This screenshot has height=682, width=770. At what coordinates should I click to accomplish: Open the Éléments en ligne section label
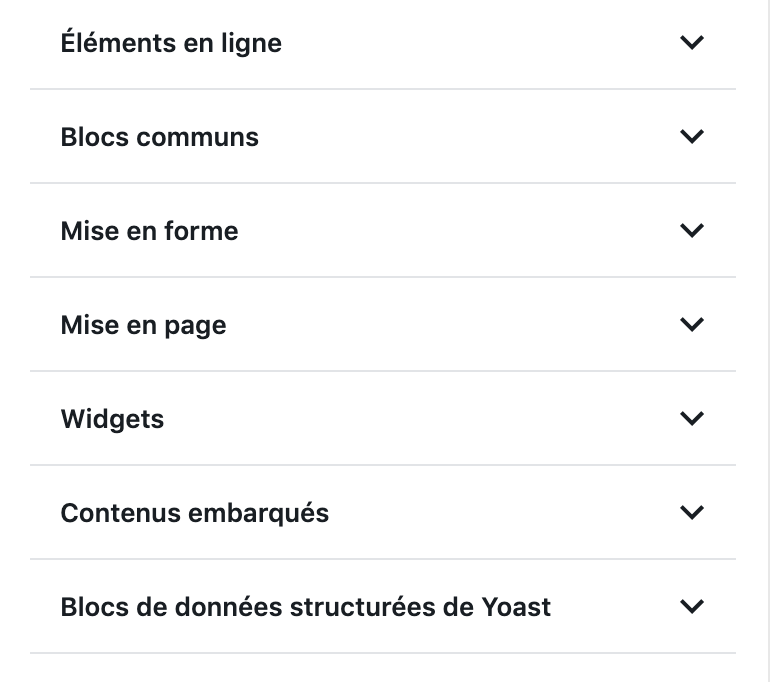(171, 43)
